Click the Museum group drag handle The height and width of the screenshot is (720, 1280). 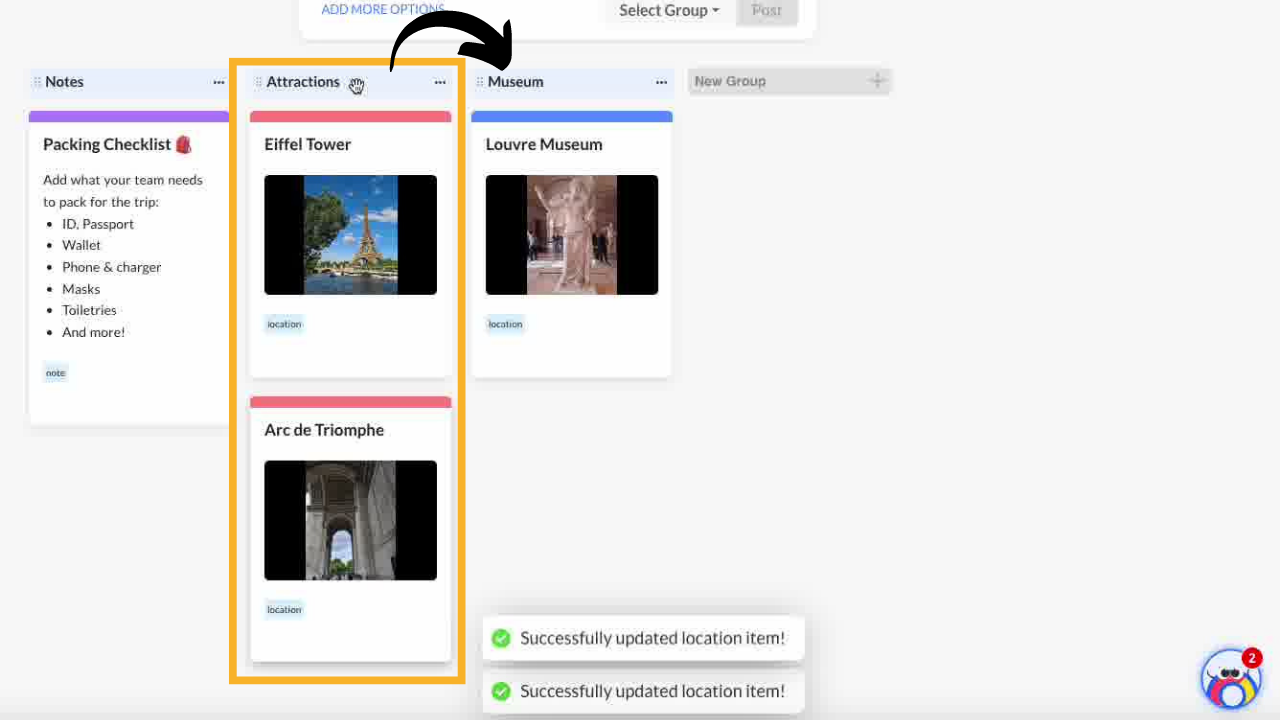[x=479, y=82]
